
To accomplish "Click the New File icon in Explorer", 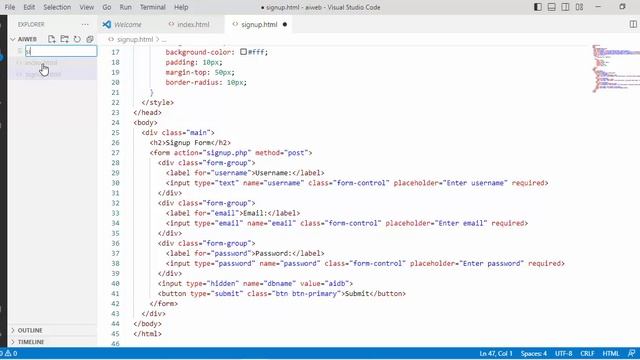I will pos(51,39).
